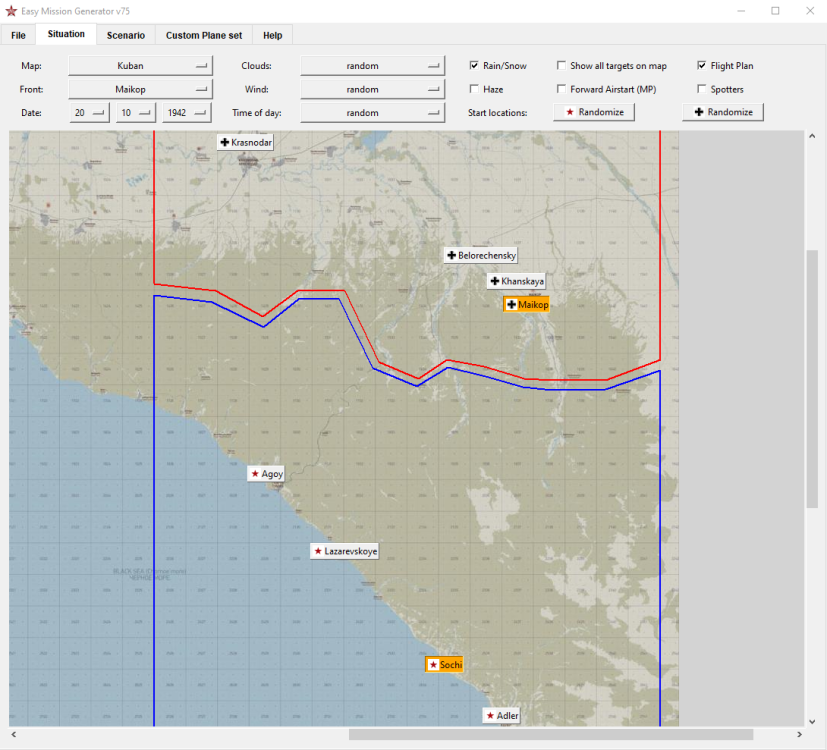Click the Khanskaya airfield marker
This screenshot has height=750, width=827.
pyautogui.click(x=516, y=282)
